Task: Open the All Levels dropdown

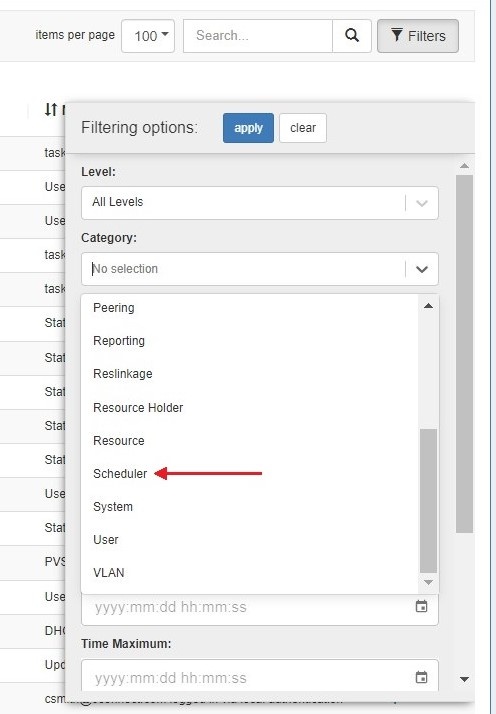Action: (260, 203)
